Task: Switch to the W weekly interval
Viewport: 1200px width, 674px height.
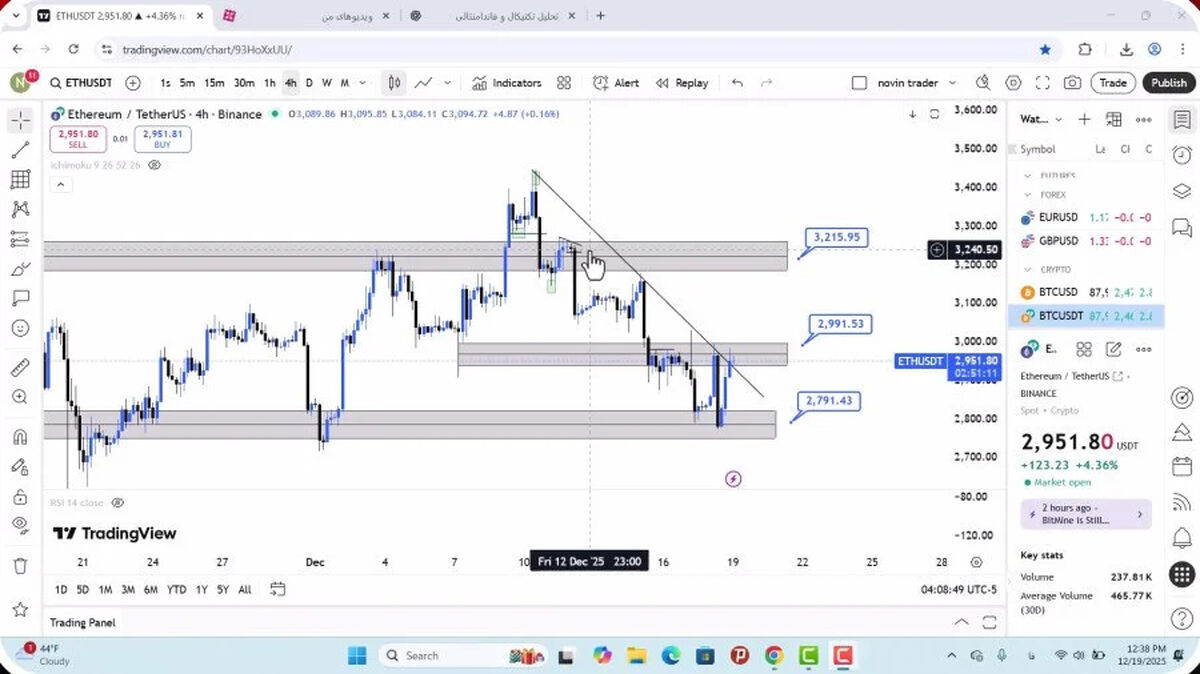Action: coord(326,83)
